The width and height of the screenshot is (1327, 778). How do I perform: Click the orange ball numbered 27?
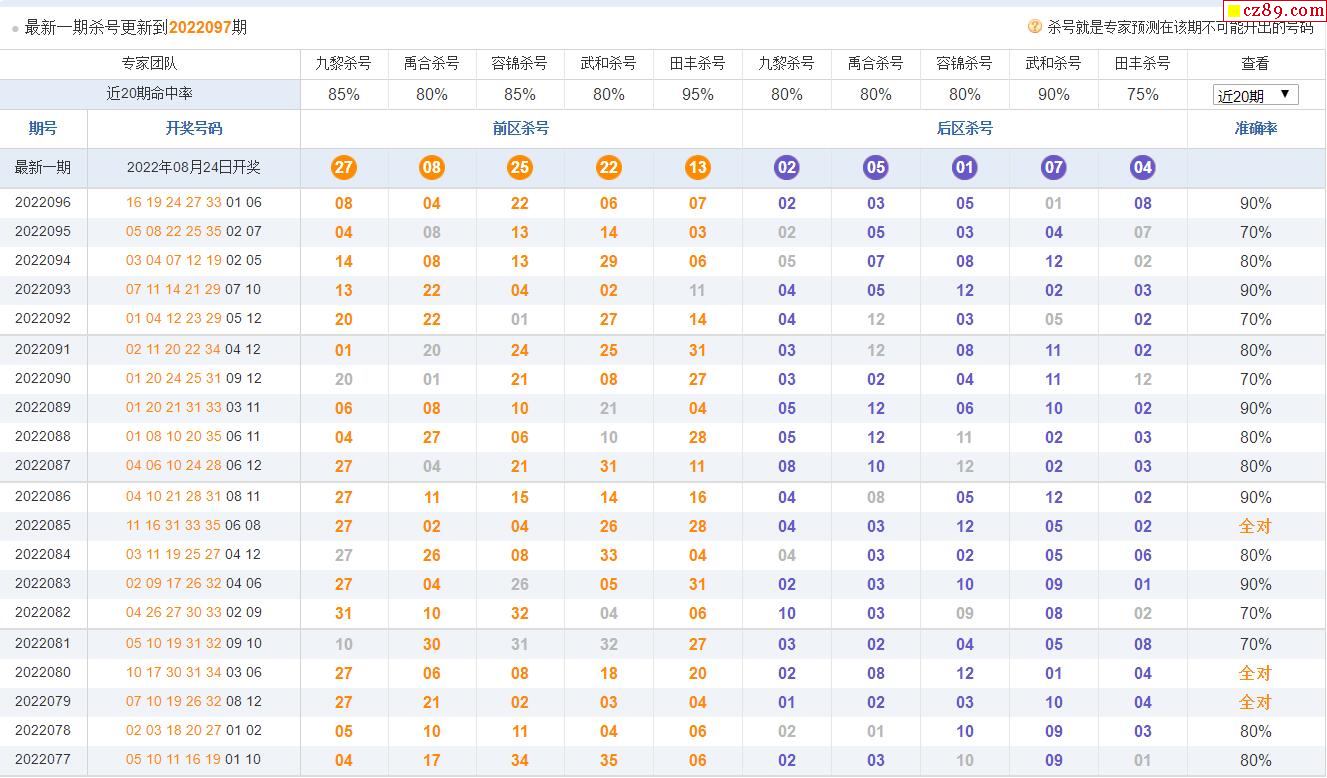(x=343, y=167)
